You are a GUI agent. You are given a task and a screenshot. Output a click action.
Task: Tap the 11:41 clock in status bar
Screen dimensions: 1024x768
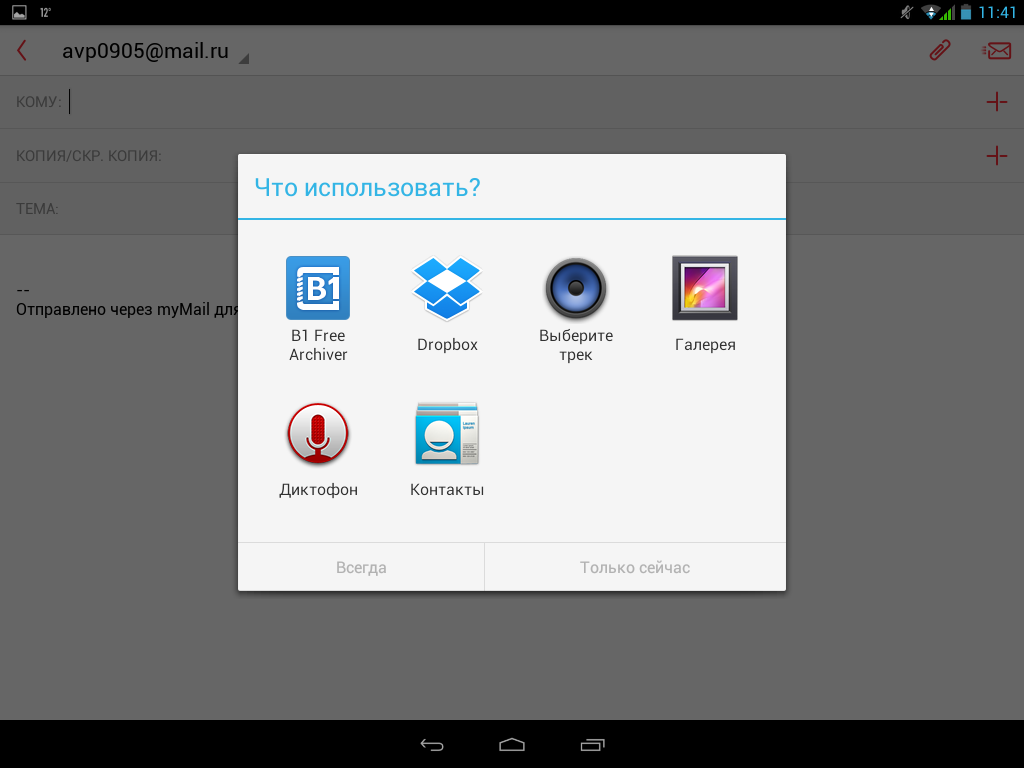tap(997, 12)
